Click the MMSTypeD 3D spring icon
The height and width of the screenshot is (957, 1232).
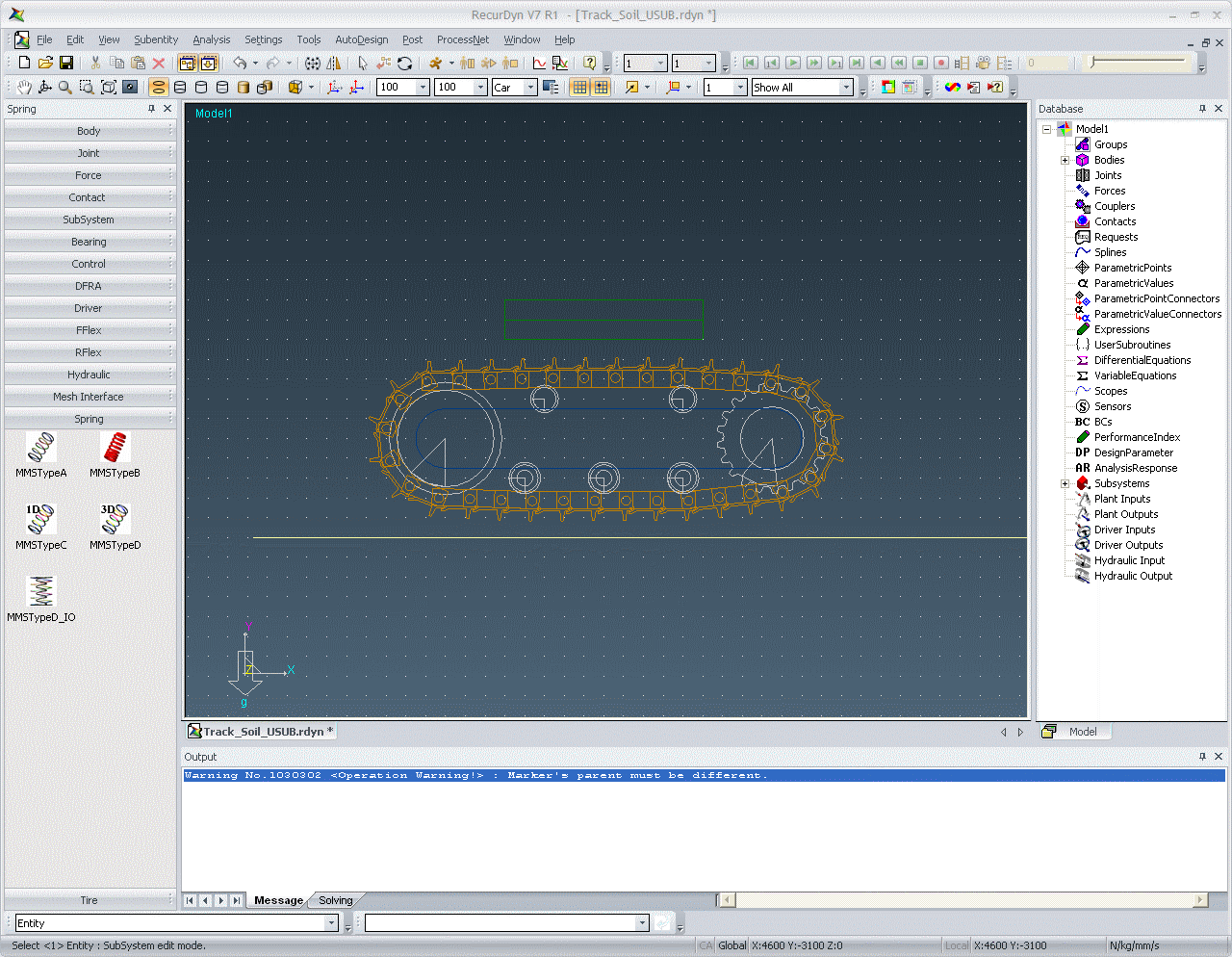(115, 520)
